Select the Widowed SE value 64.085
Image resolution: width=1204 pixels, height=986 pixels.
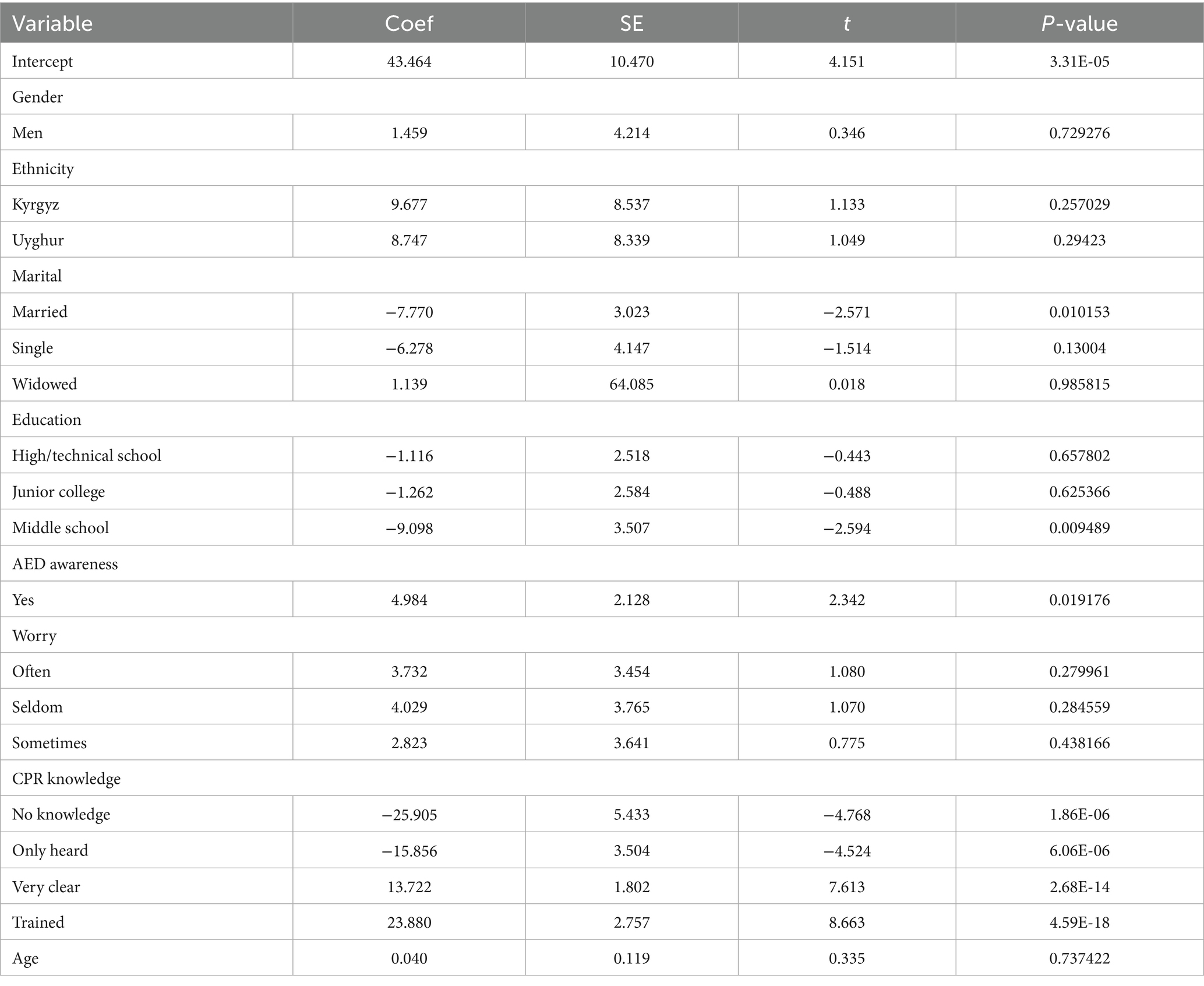click(631, 384)
